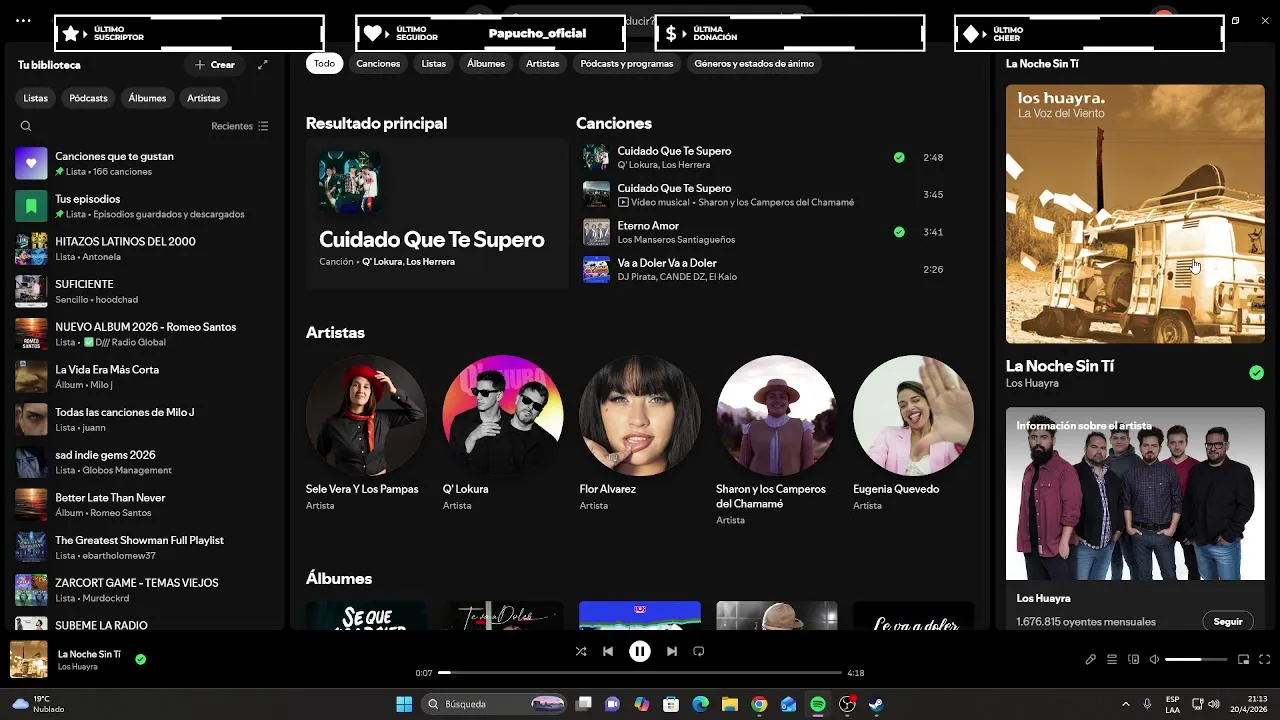Open the lyrics microphone icon
Screen dimensions: 1280x720
pyautogui.click(x=1091, y=659)
